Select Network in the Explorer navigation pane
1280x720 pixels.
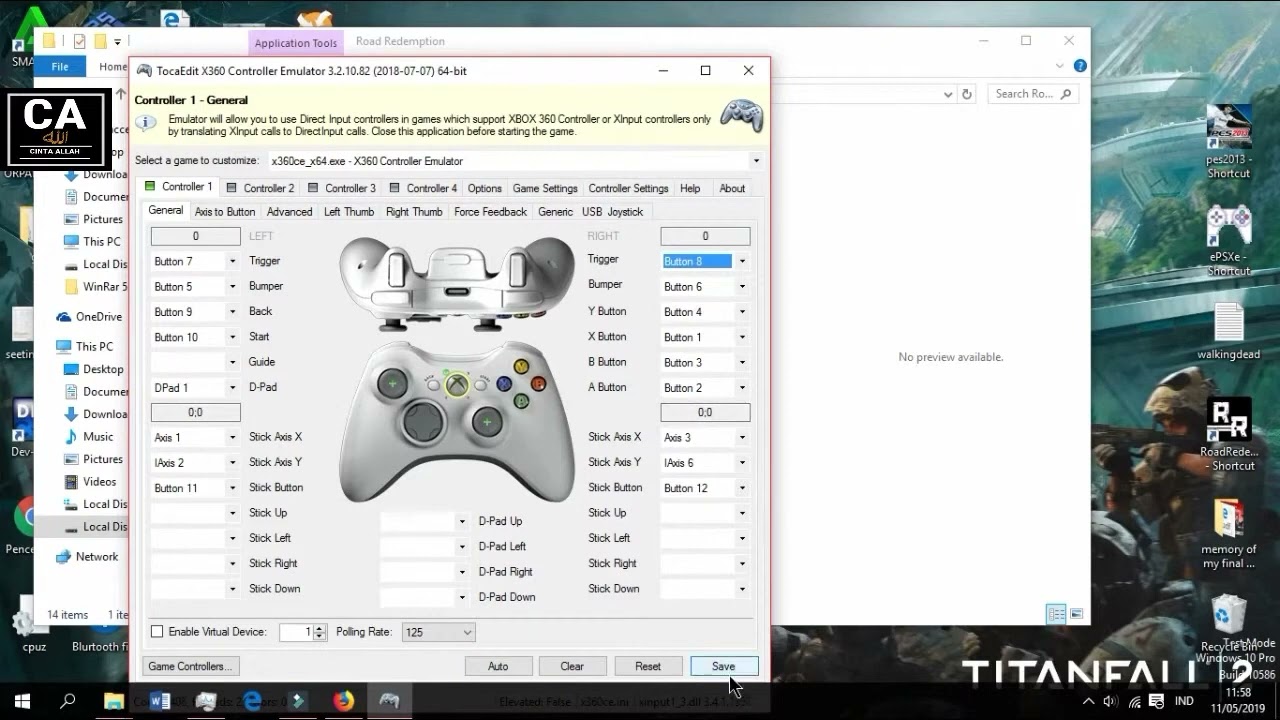[96, 557]
